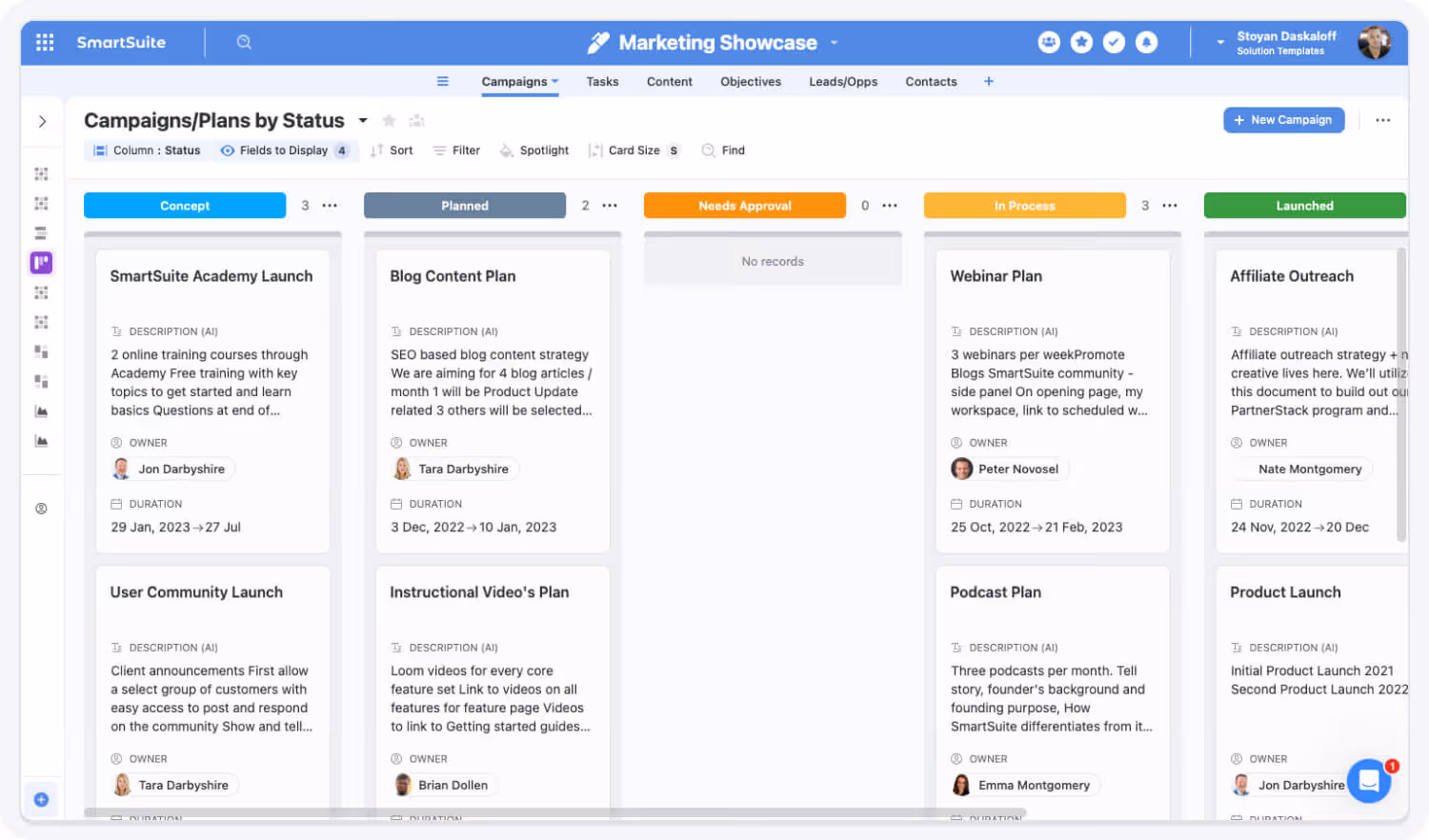Expand the user account dropdown arrow
This screenshot has height=840, width=1429.
coord(1220,43)
